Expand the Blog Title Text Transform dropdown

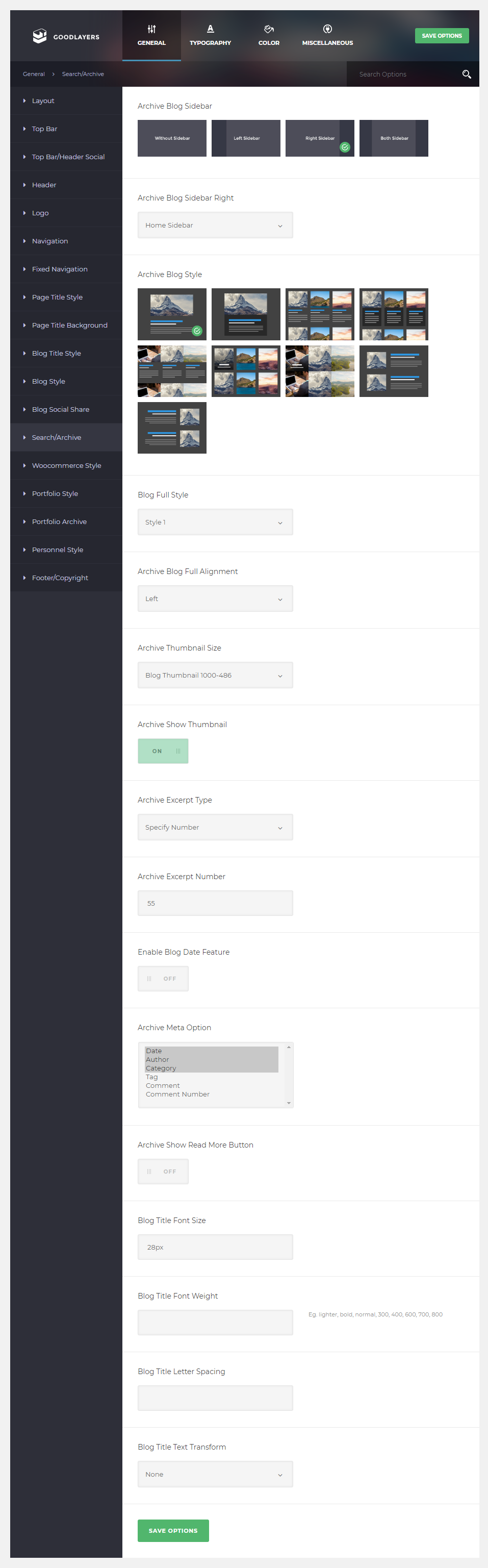(215, 1474)
